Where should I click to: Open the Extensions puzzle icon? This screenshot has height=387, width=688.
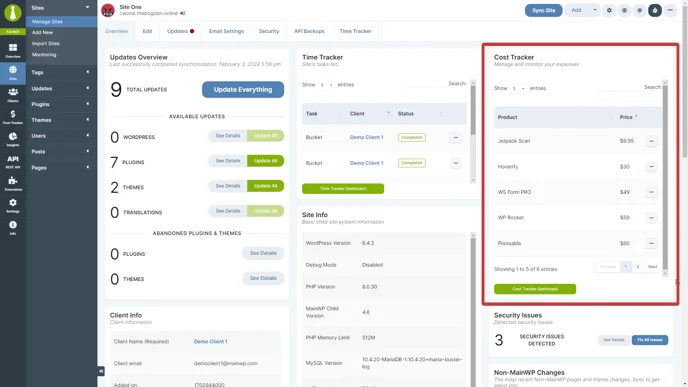pos(13,183)
